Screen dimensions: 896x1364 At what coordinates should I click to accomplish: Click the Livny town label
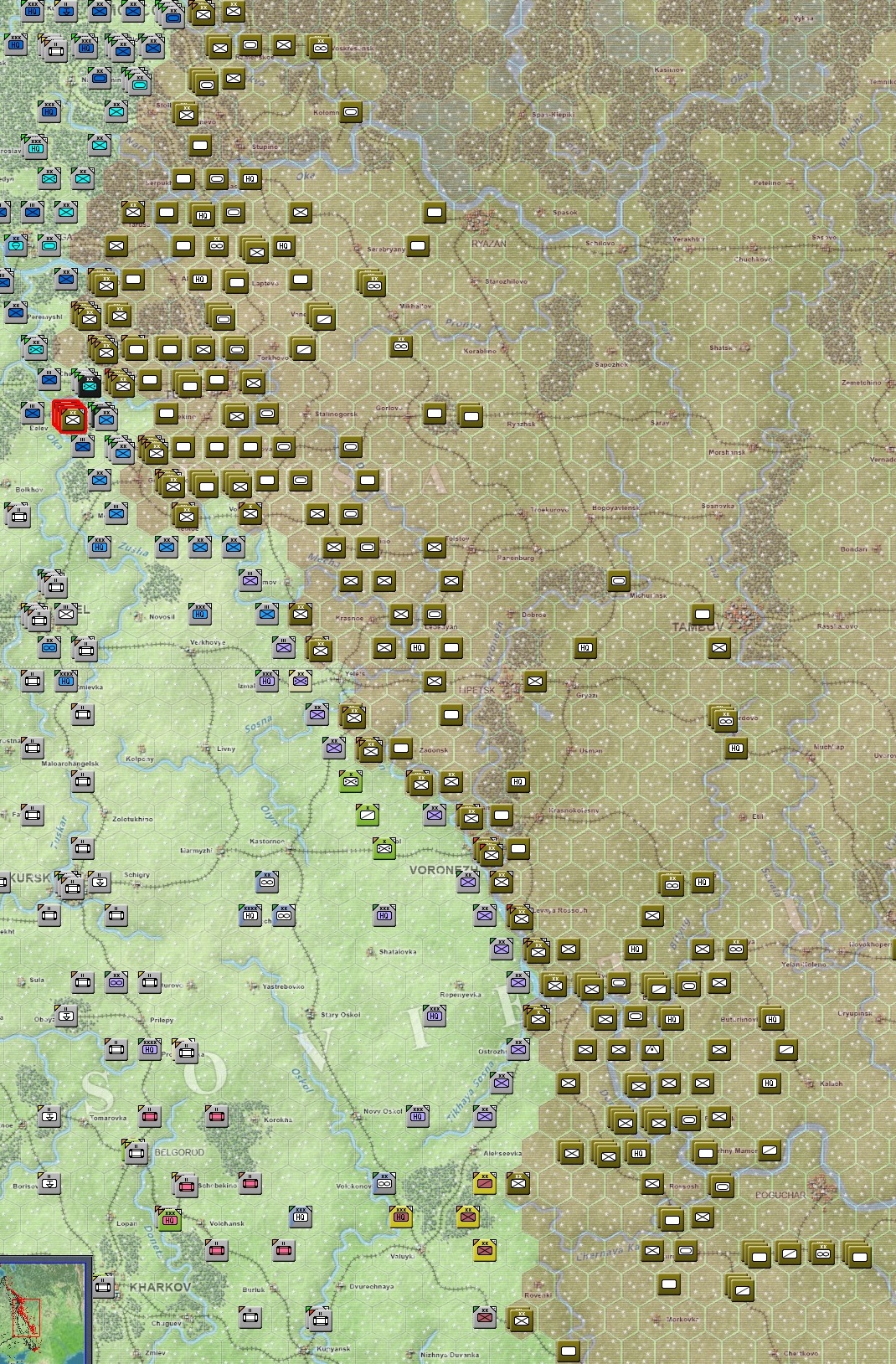click(226, 749)
